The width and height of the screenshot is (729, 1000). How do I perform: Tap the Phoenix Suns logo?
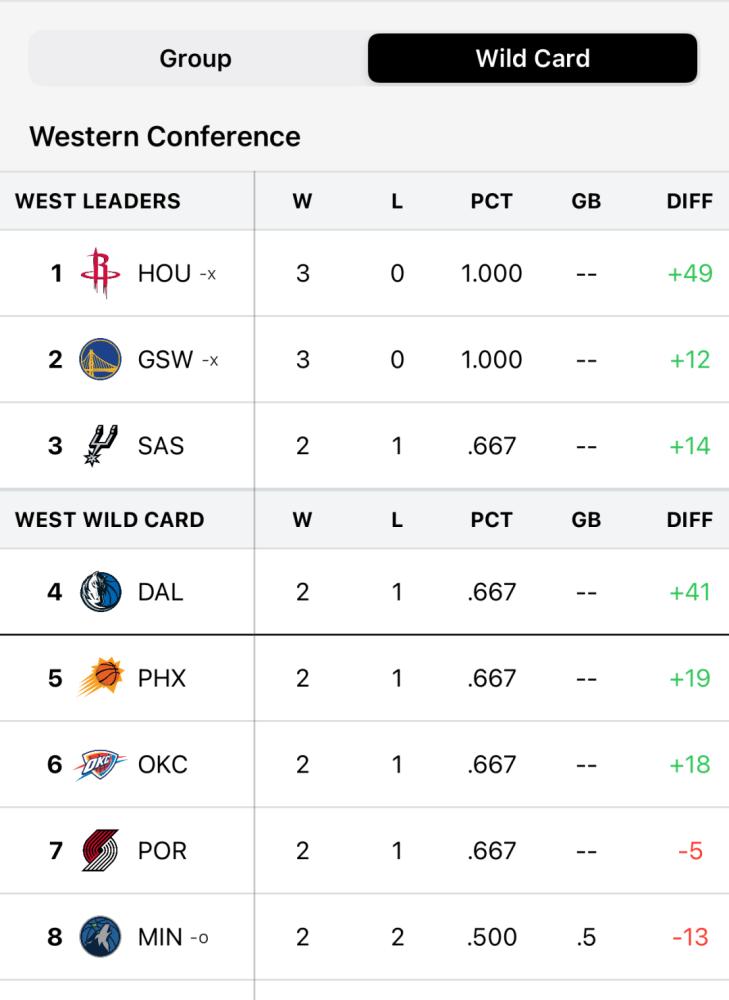(x=101, y=677)
